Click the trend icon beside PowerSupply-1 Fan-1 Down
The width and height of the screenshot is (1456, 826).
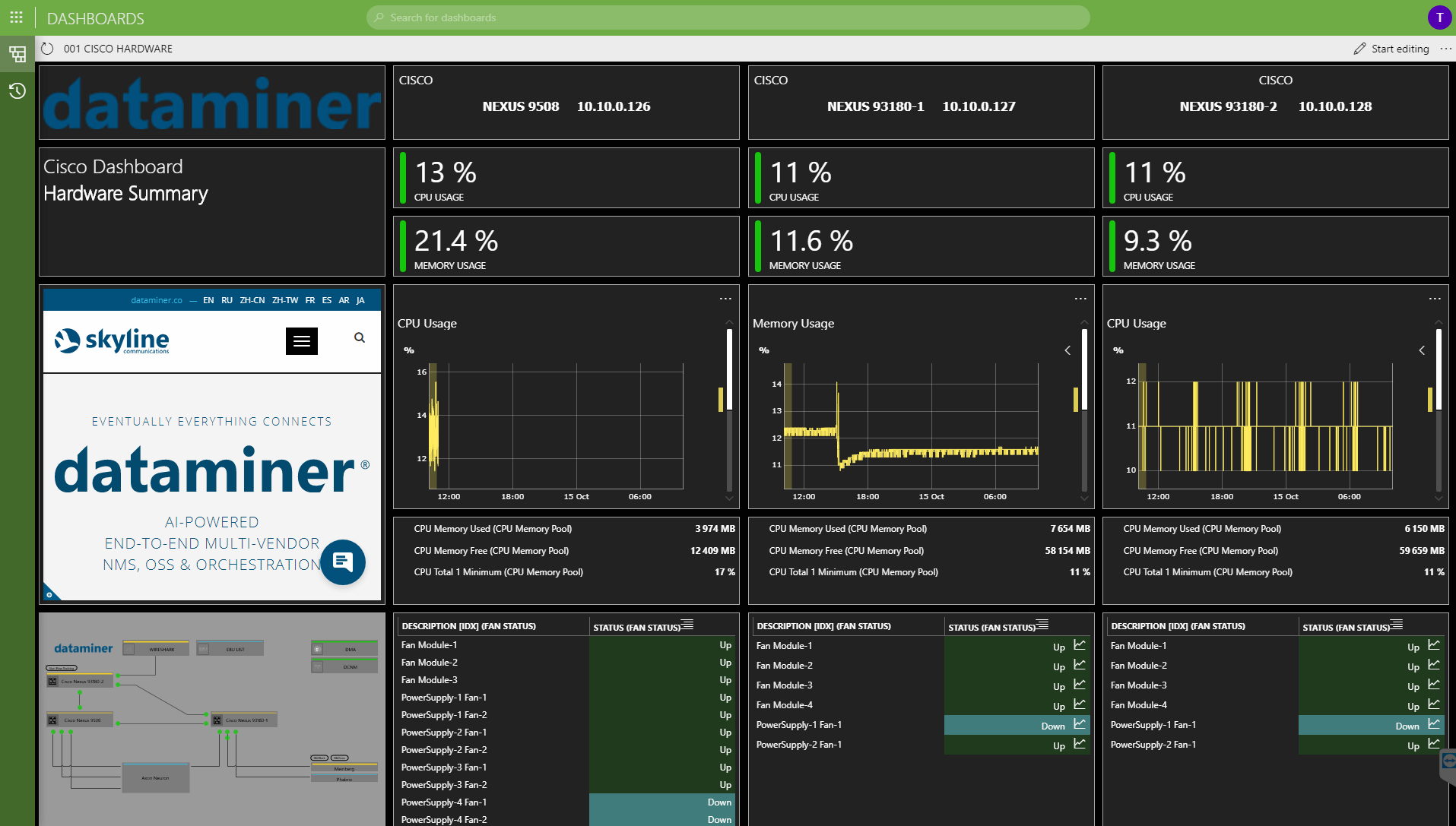(1080, 725)
